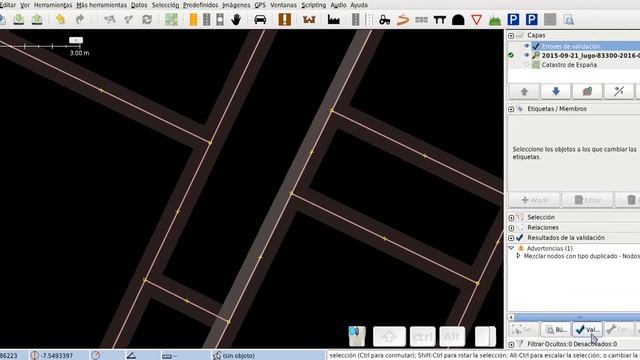Click the upload data toolbar icon
The image size is (640, 360).
(37, 20)
